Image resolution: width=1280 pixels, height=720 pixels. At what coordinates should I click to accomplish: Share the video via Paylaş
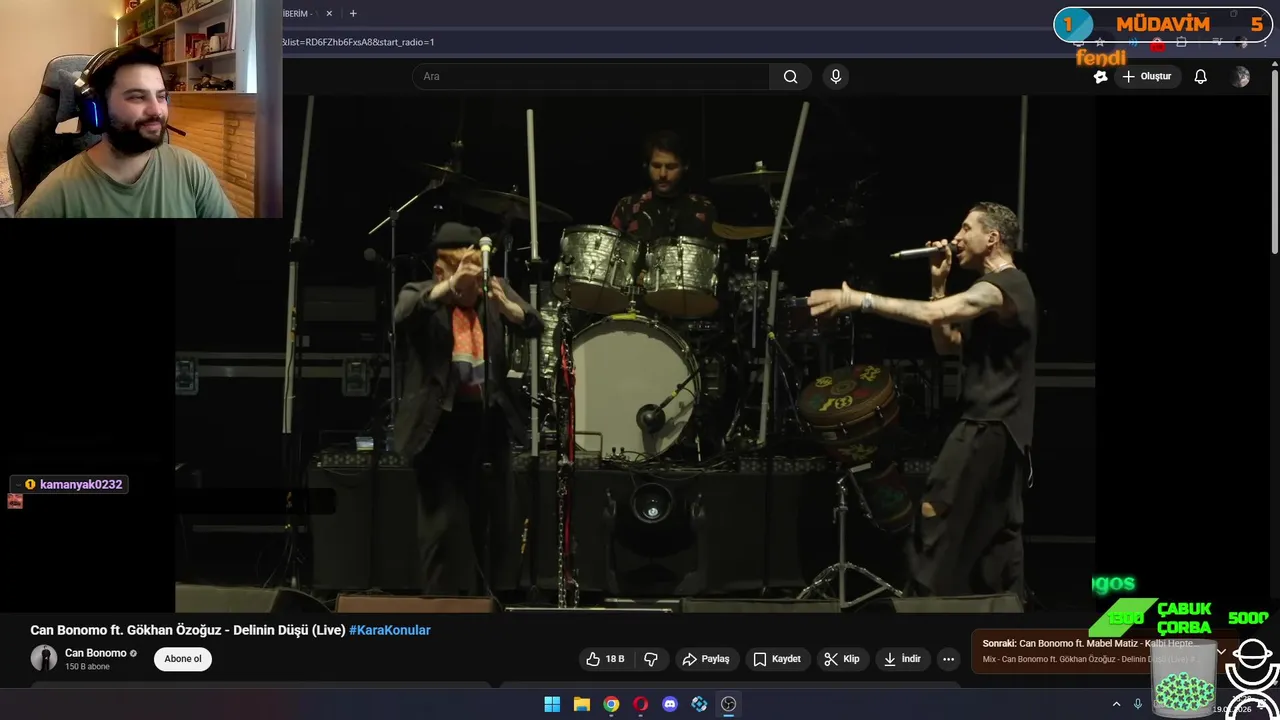click(706, 659)
